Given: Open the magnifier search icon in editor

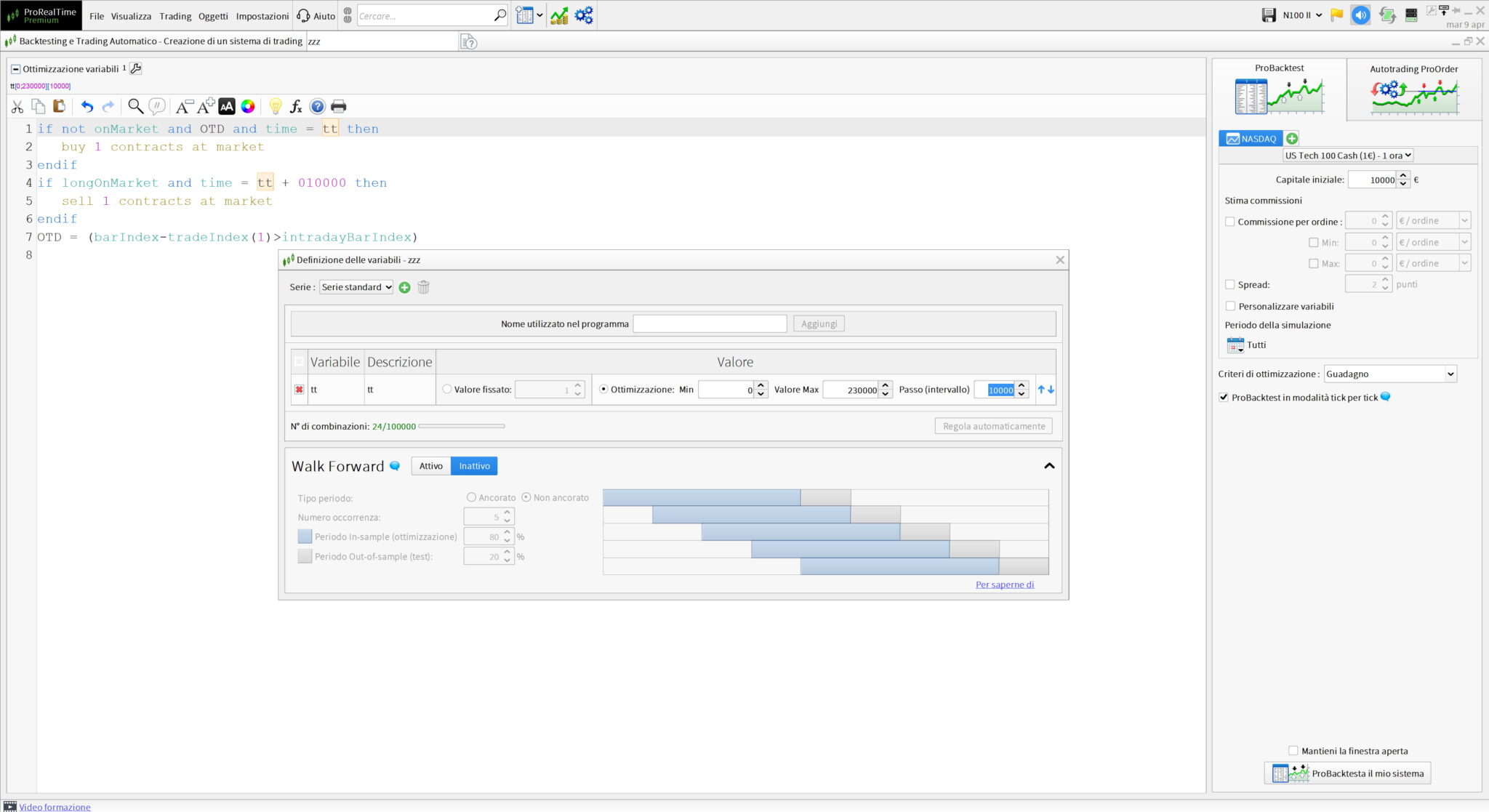Looking at the screenshot, I should pyautogui.click(x=135, y=107).
